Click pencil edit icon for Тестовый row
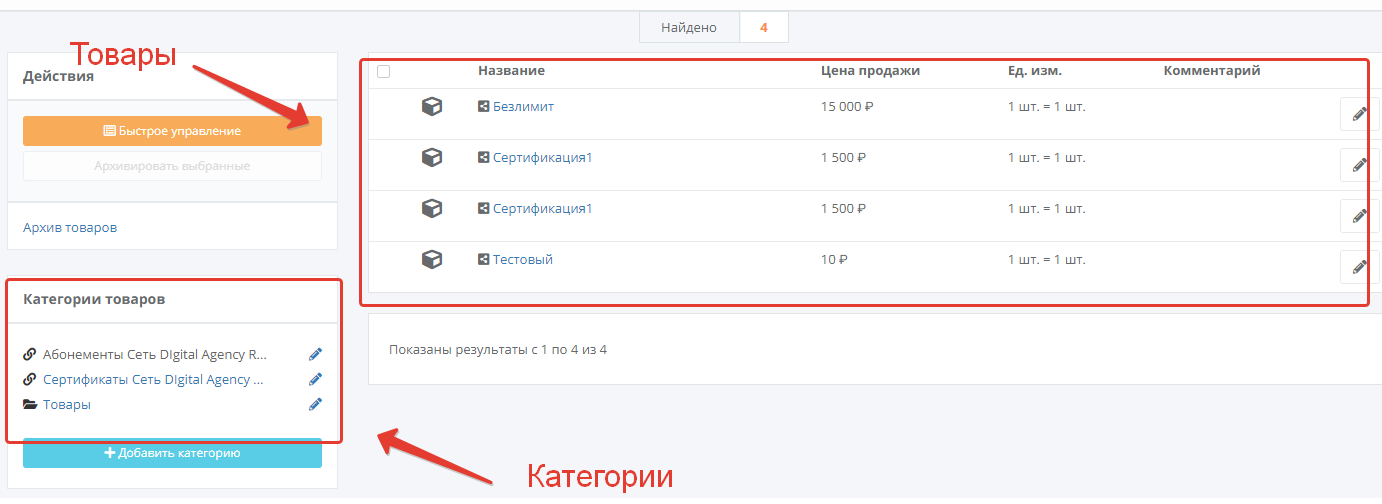1382x504 pixels. tap(1359, 267)
